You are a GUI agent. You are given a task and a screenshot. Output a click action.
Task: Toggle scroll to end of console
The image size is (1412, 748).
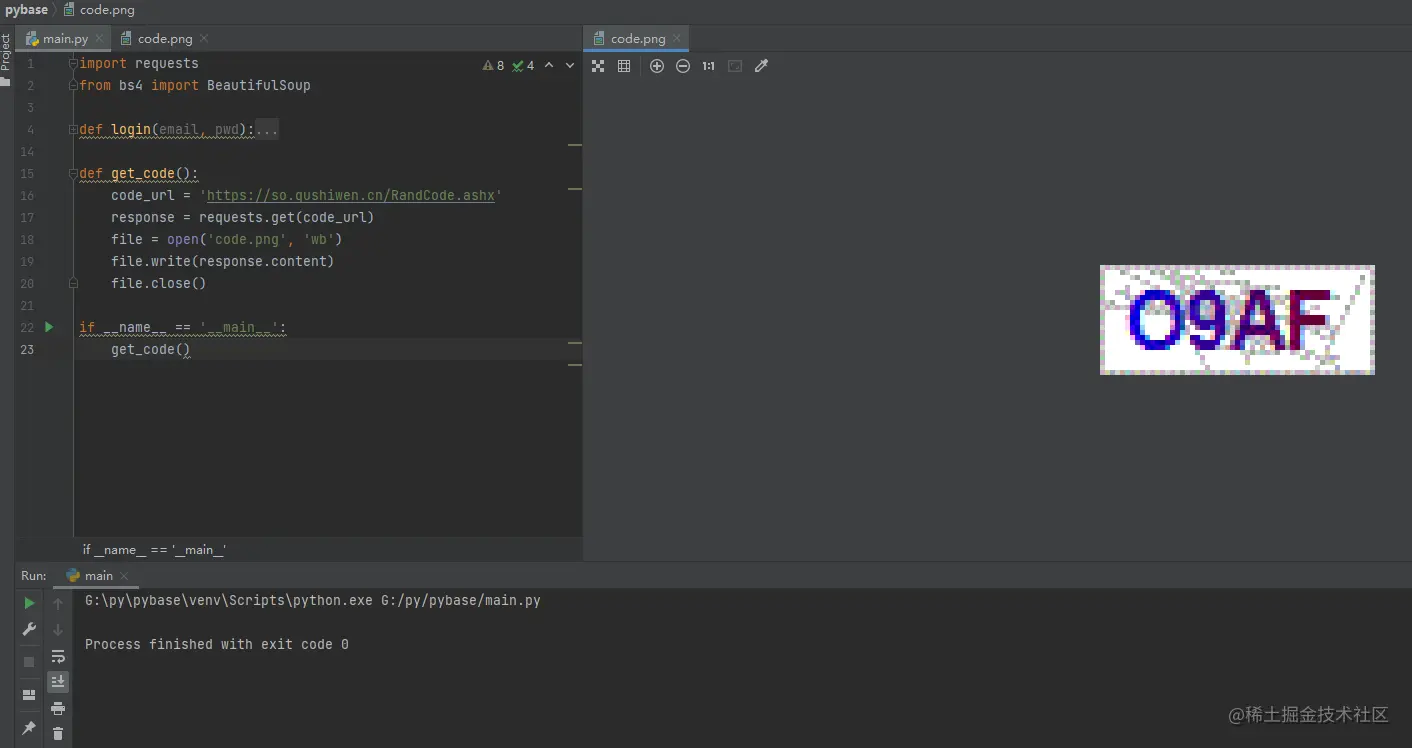58,682
